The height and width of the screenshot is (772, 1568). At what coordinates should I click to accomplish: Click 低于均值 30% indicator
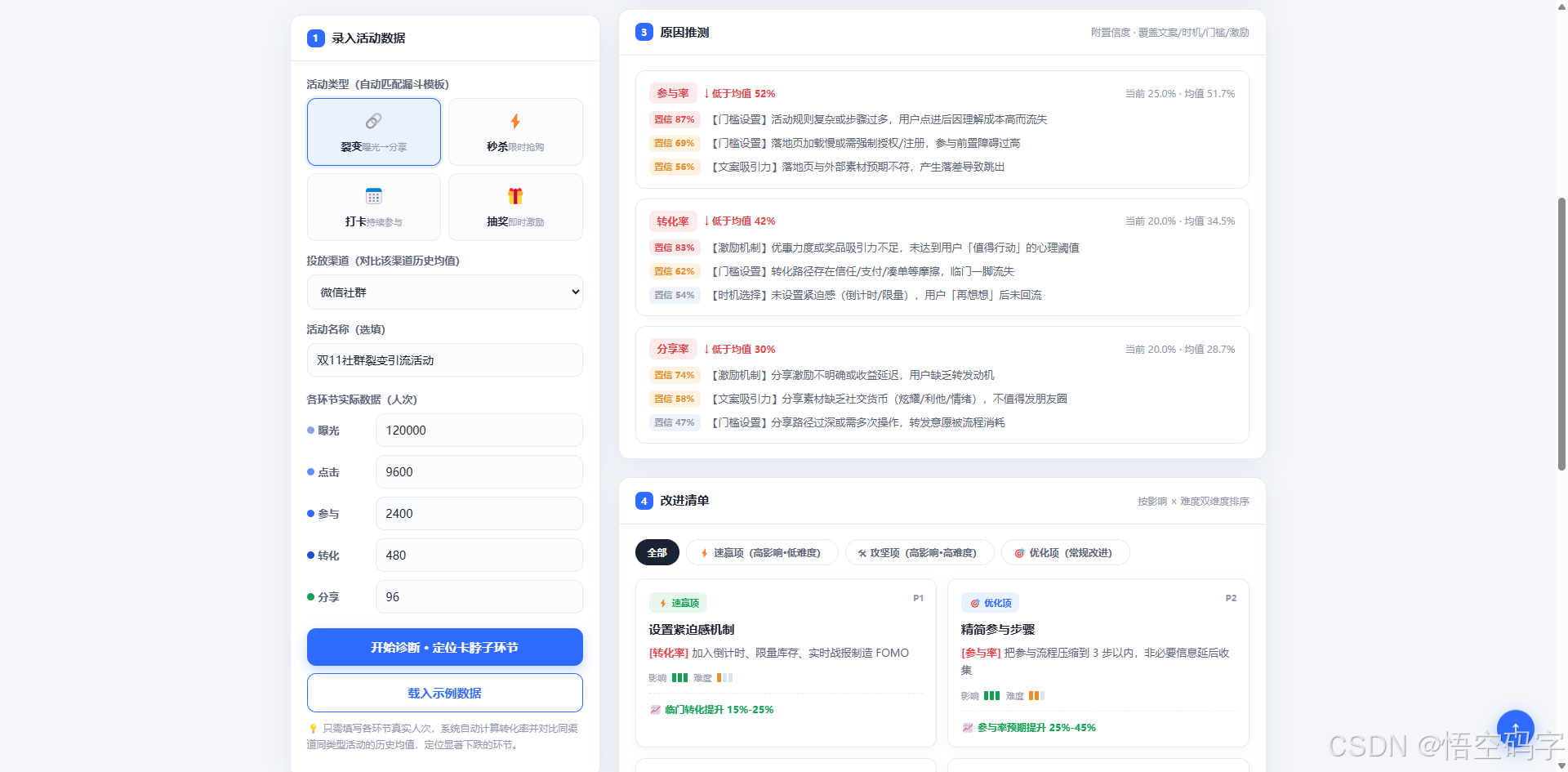[740, 349]
